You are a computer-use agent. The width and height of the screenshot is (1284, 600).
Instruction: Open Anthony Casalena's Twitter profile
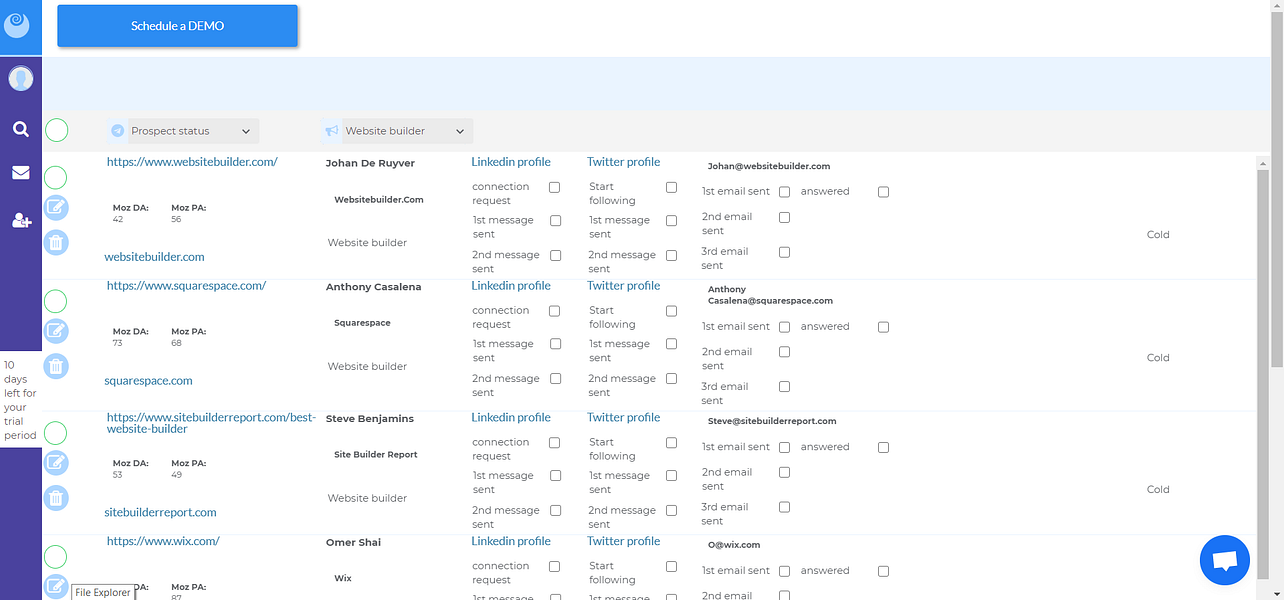(x=624, y=286)
